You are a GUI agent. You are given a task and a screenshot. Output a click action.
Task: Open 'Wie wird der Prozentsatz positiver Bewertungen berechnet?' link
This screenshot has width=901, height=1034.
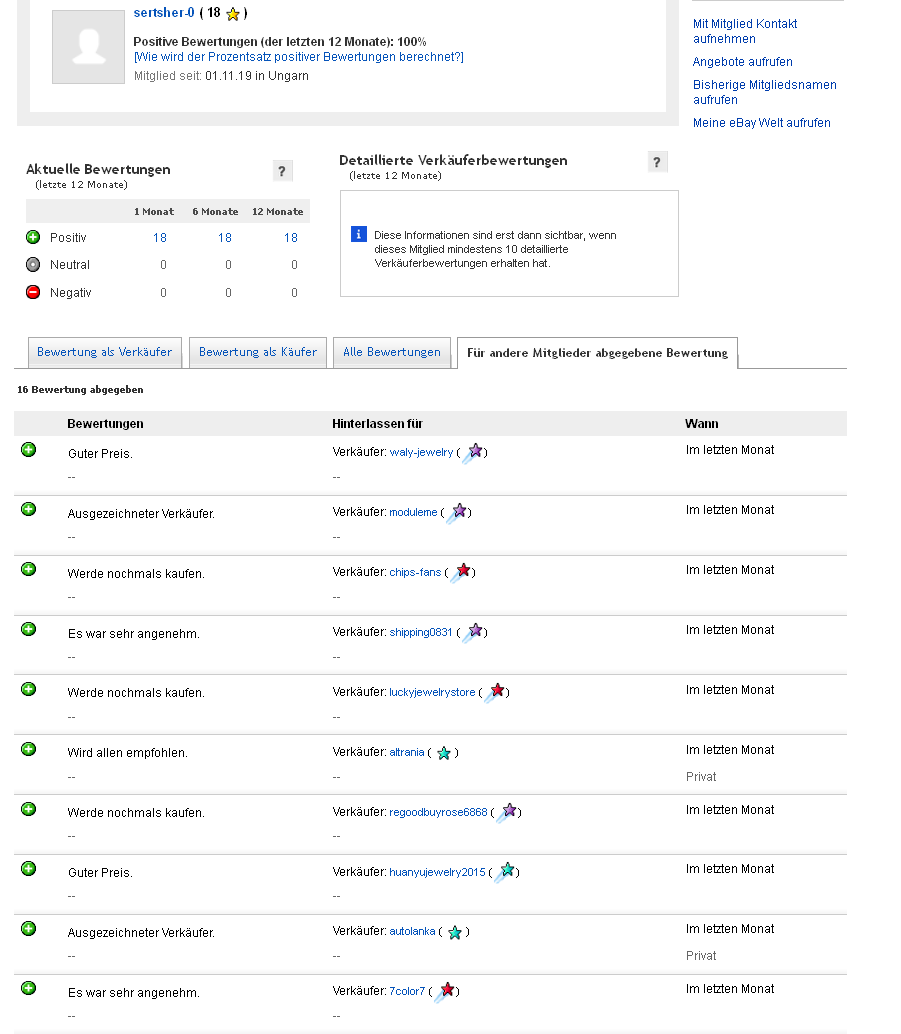(299, 57)
